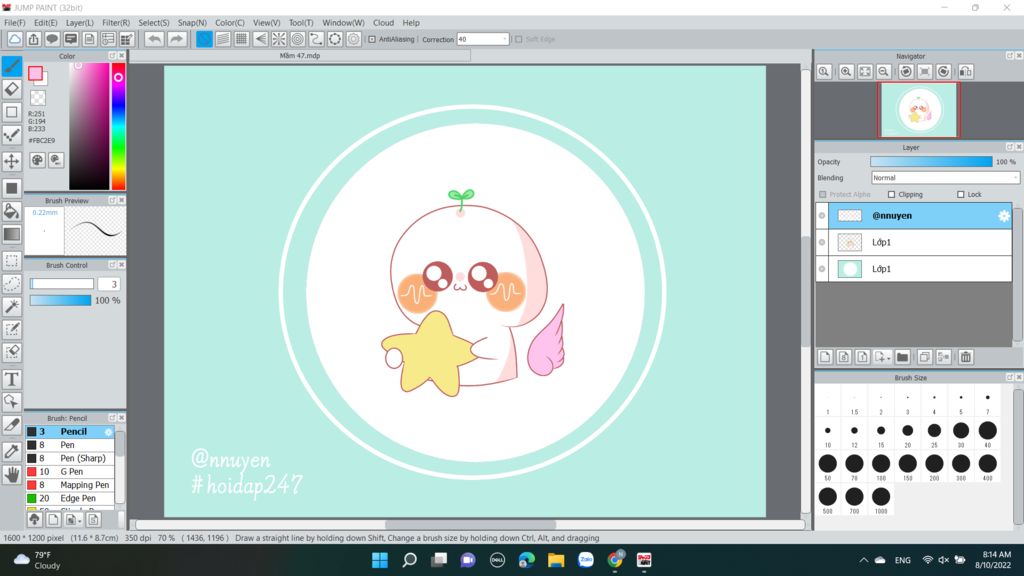Open Microsoft Edge from the taskbar
This screenshot has height=576, width=1024.
pyautogui.click(x=526, y=560)
